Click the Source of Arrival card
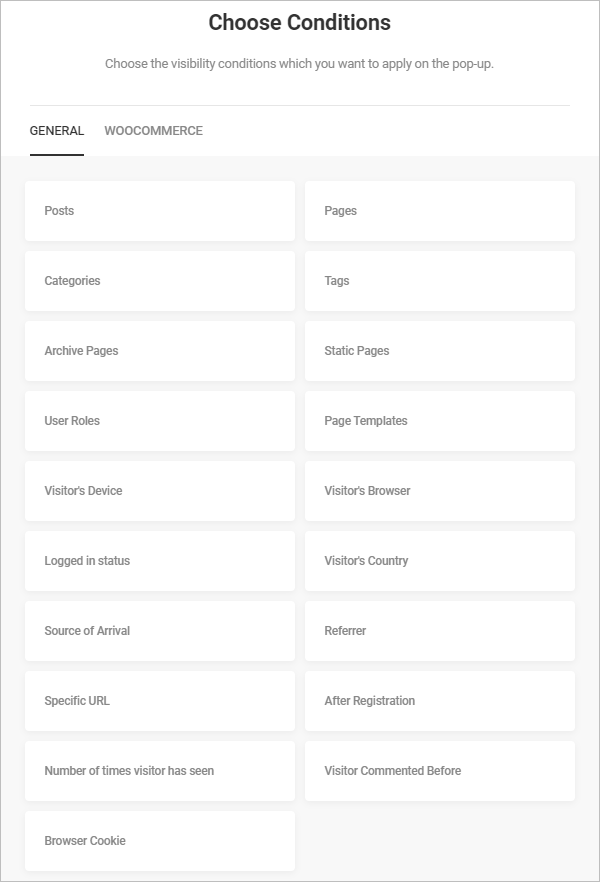Image resolution: width=600 pixels, height=882 pixels. 160,631
